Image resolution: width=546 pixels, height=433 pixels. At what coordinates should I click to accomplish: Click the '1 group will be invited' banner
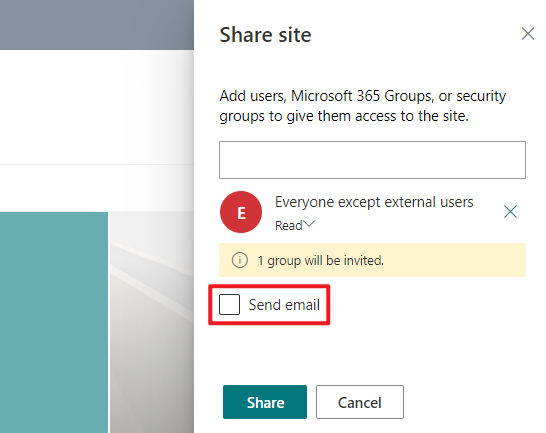coord(372,260)
